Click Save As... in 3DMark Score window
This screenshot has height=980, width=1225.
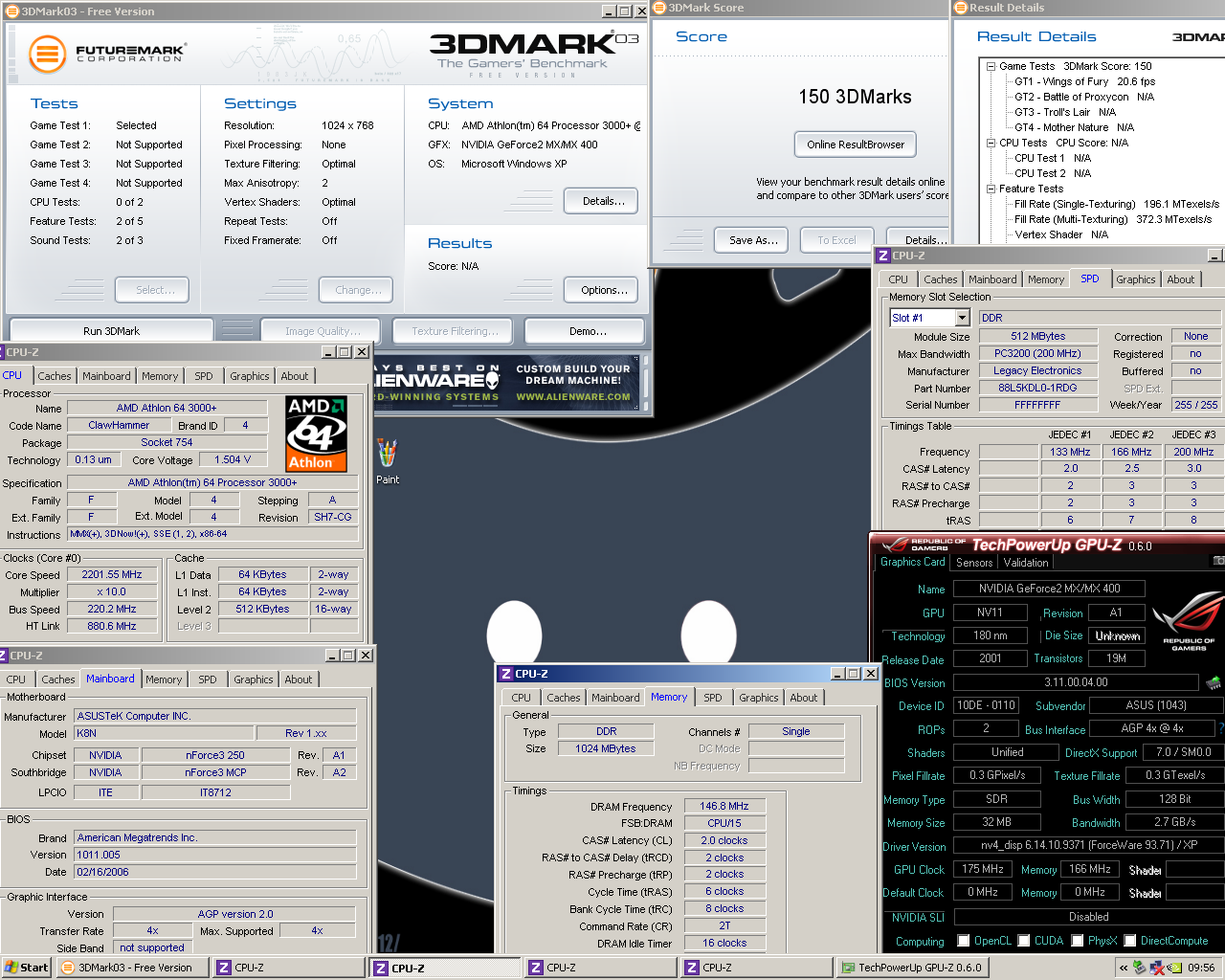(x=752, y=240)
